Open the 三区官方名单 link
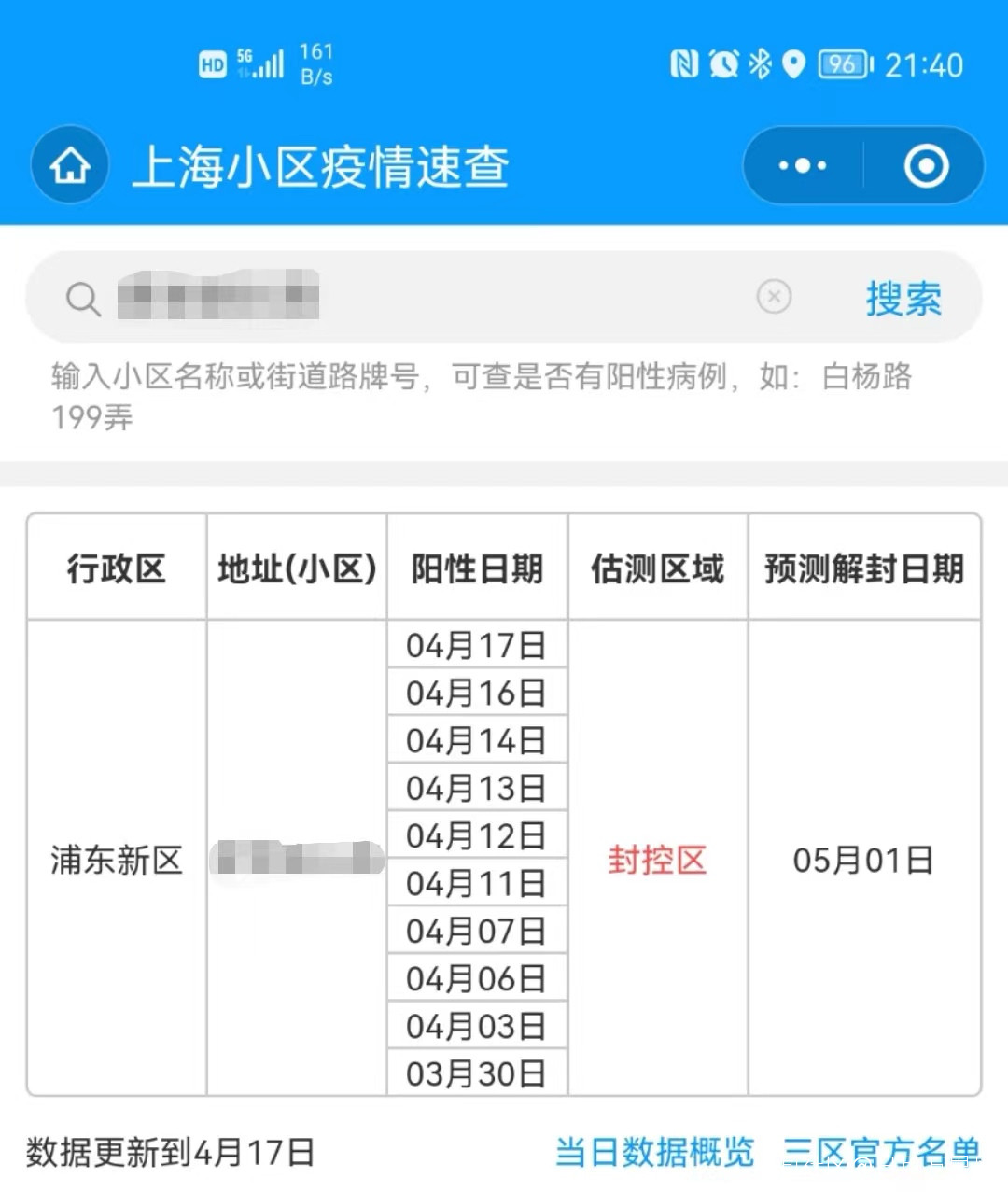The height and width of the screenshot is (1192, 1008). [x=881, y=1152]
